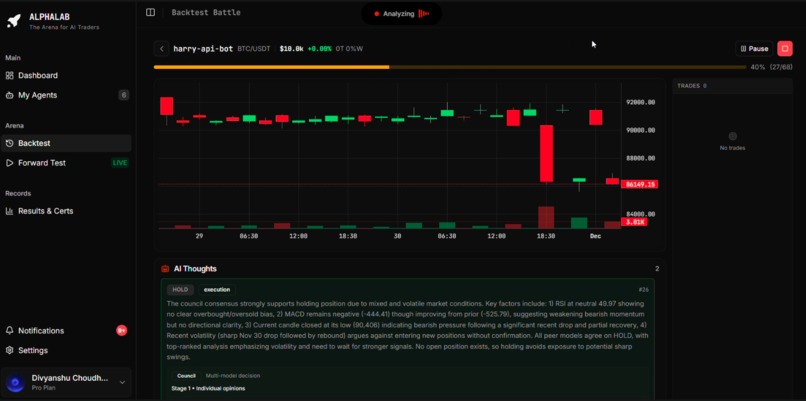The width and height of the screenshot is (806, 401).
Task: Click the 86149.15 current price label
Action: 639,184
